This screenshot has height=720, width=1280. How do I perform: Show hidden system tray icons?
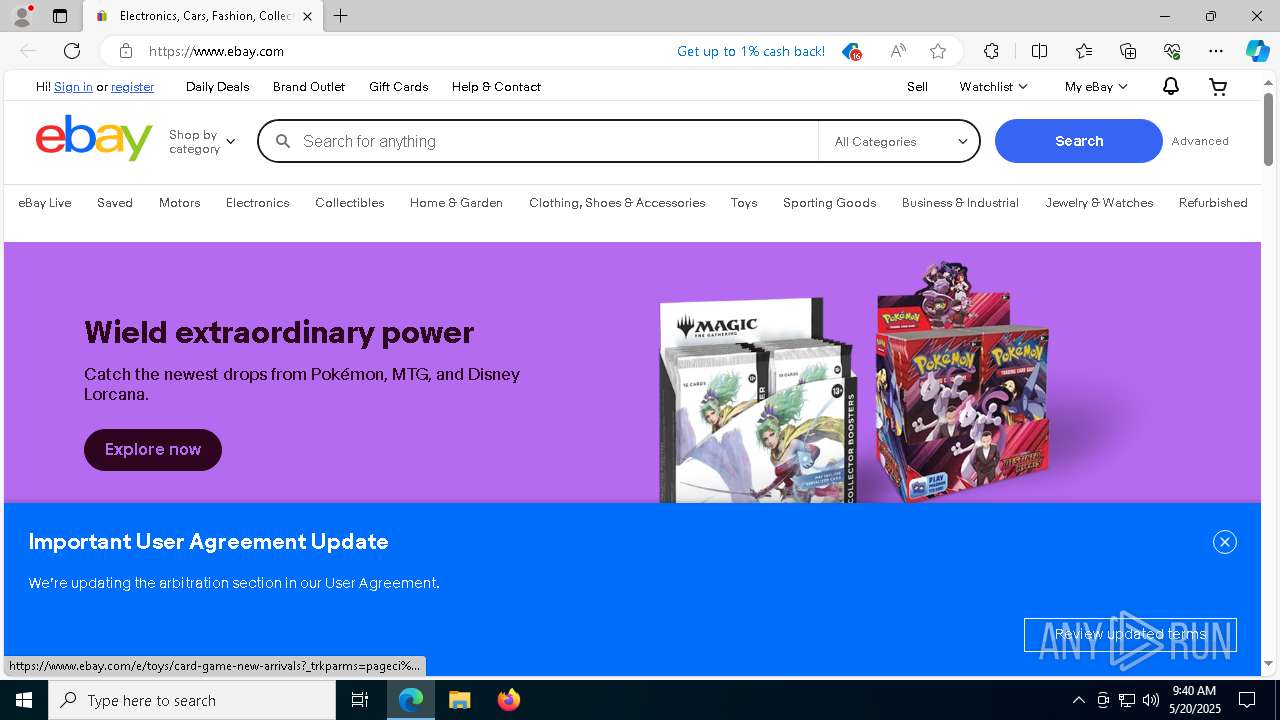tap(1078, 700)
